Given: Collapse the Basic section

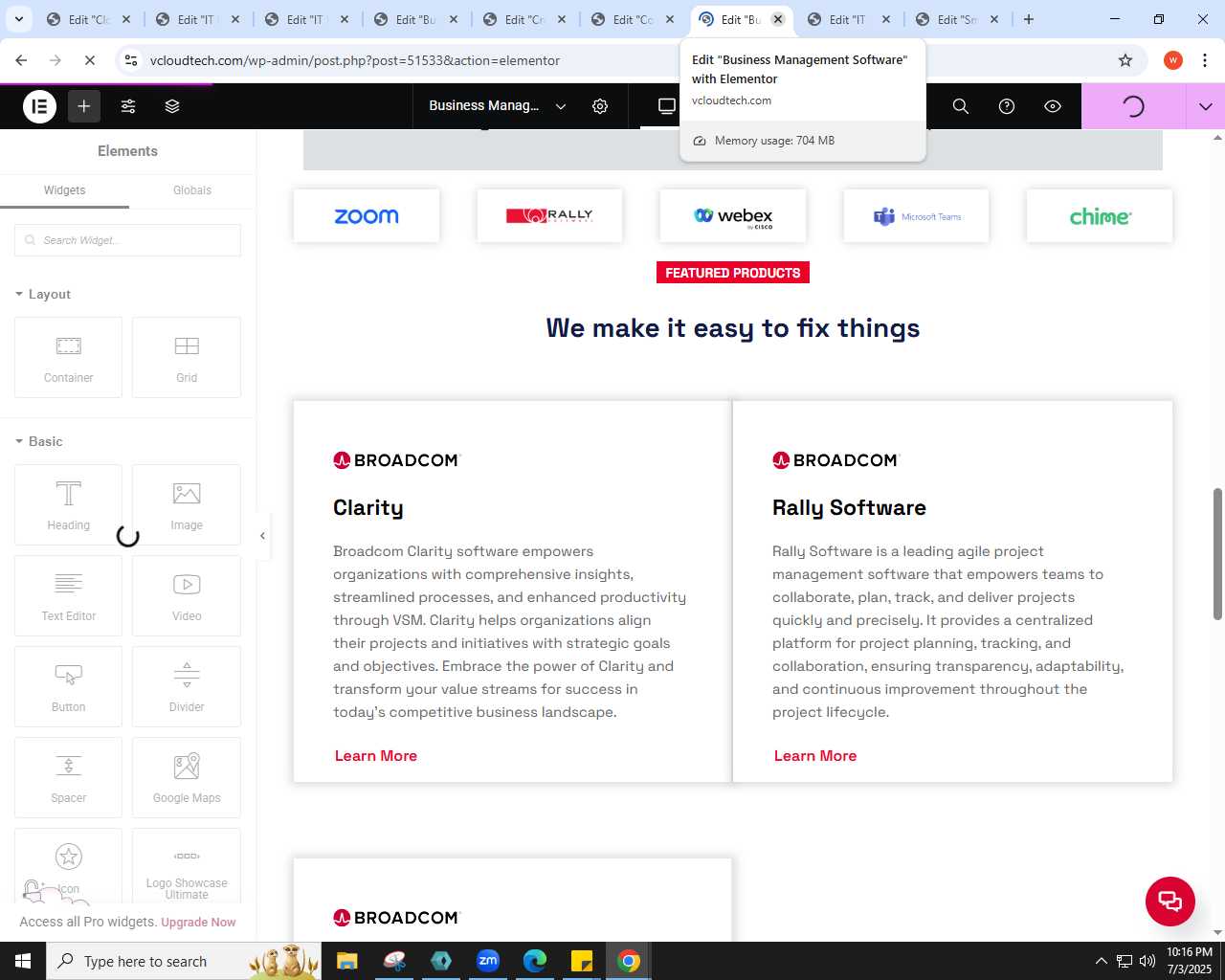Looking at the screenshot, I should pos(39,441).
